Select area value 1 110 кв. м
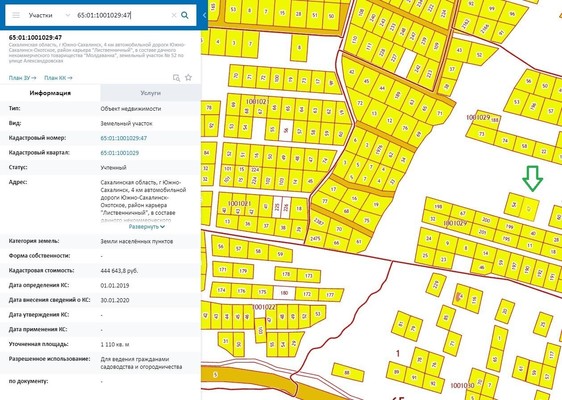The width and height of the screenshot is (562, 400). pyautogui.click(x=115, y=344)
